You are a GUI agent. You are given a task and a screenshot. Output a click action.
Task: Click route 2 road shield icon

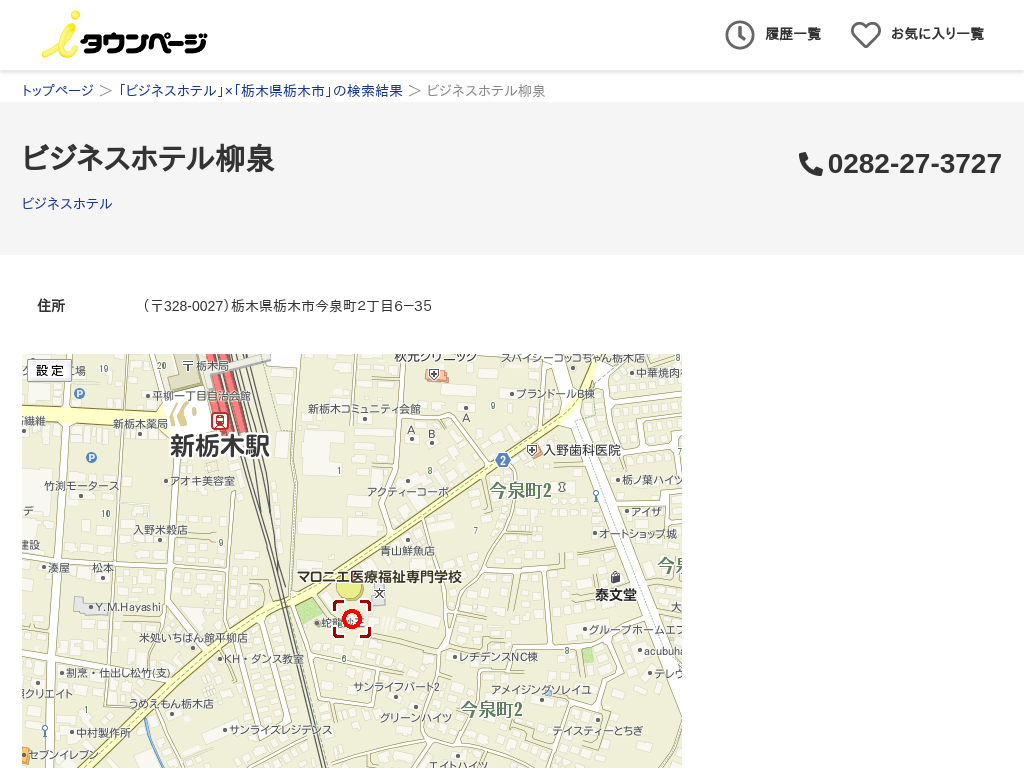(x=502, y=460)
